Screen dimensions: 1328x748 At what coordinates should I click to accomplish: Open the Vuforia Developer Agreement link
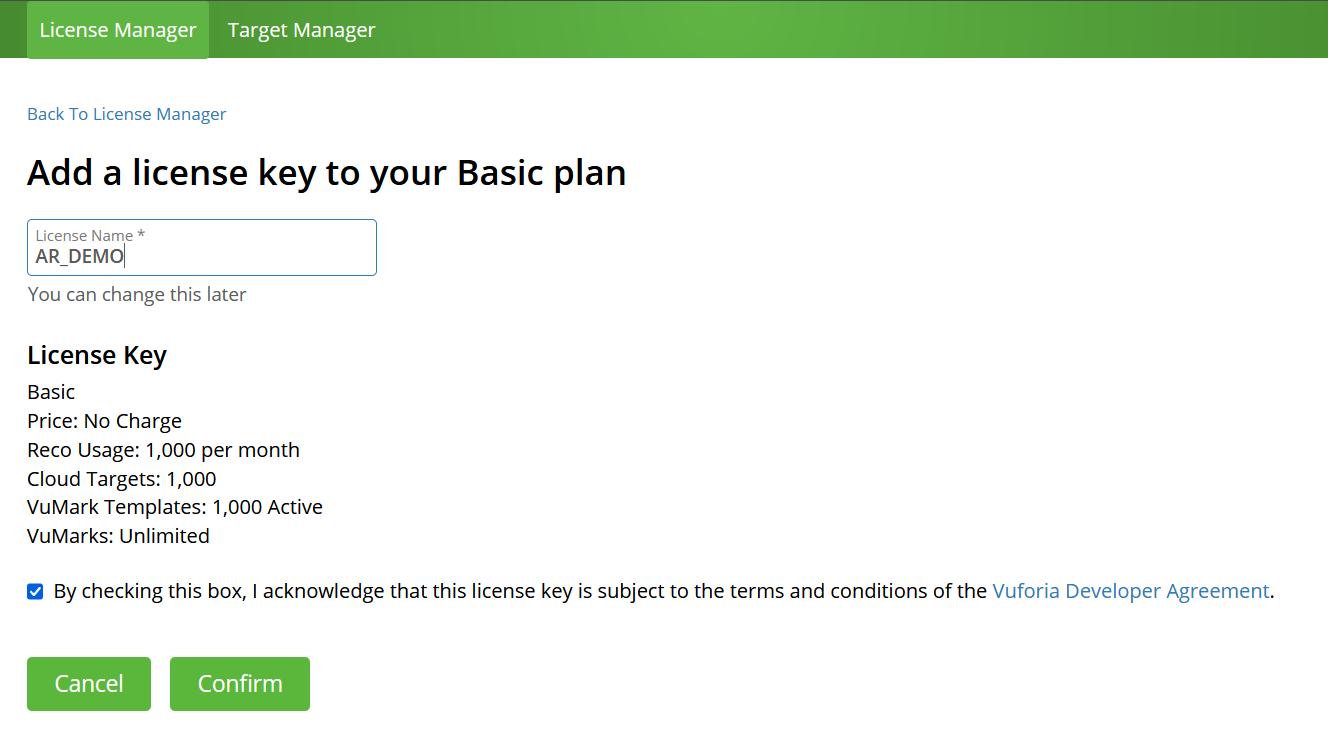point(1131,591)
